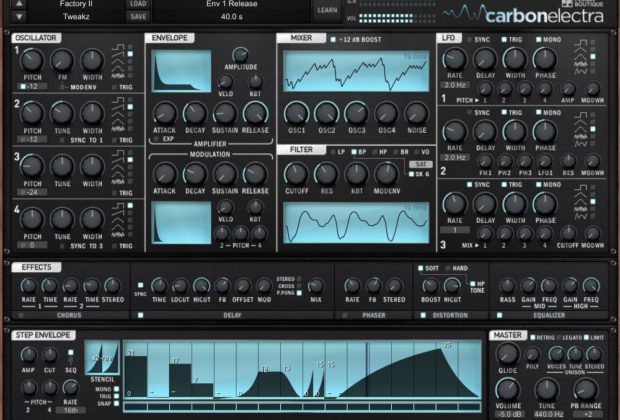Click the LOAD preset button
The image size is (620, 420).
(x=138, y=4)
